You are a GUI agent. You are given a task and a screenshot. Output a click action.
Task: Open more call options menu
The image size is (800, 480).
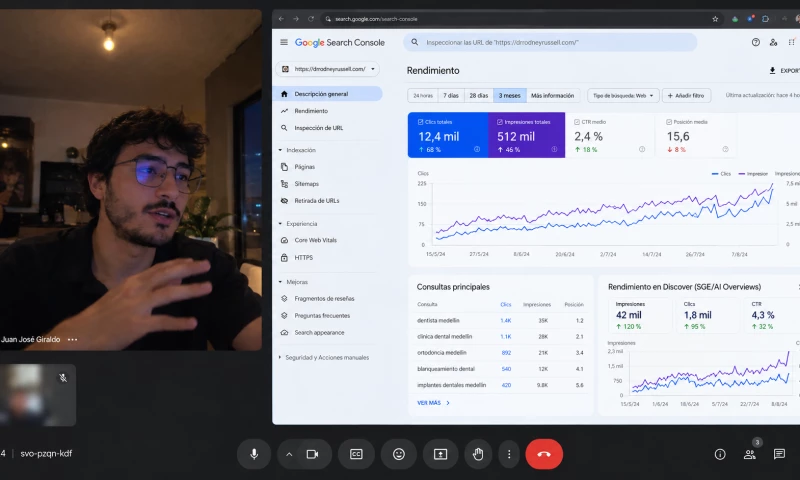point(509,454)
